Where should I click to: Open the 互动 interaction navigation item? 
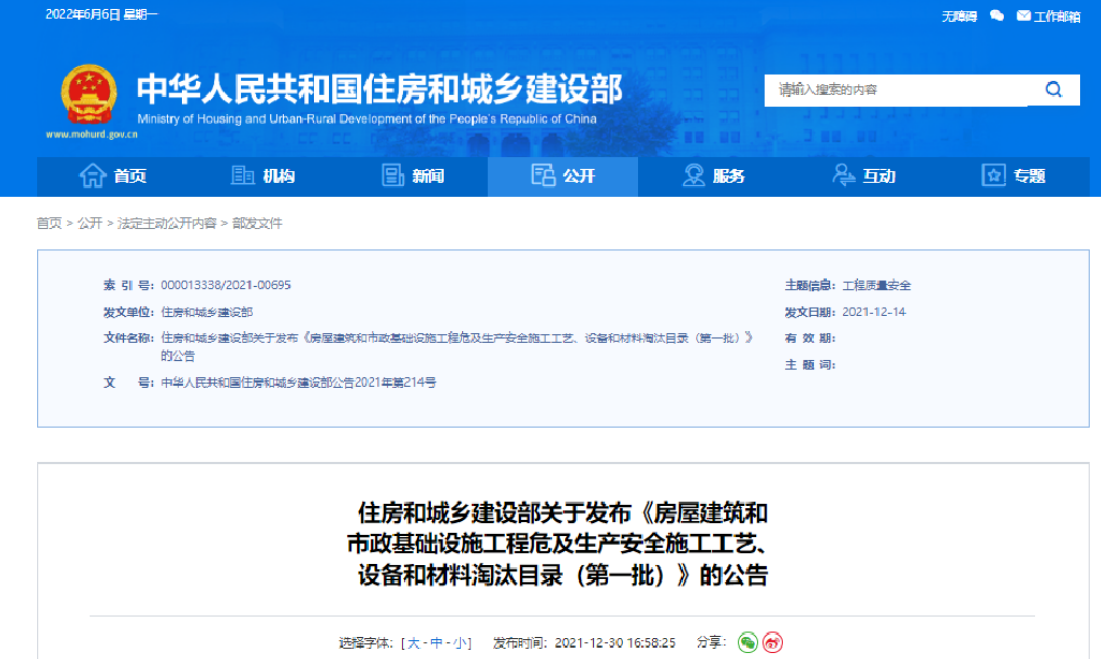(863, 176)
